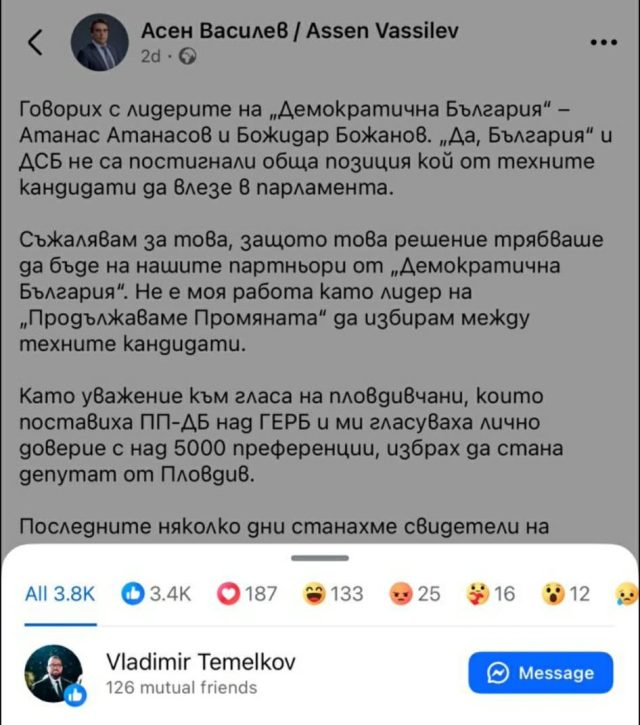The height and width of the screenshot is (725, 640).
Task: Click the 126 mutual friends text
Action: 181,688
